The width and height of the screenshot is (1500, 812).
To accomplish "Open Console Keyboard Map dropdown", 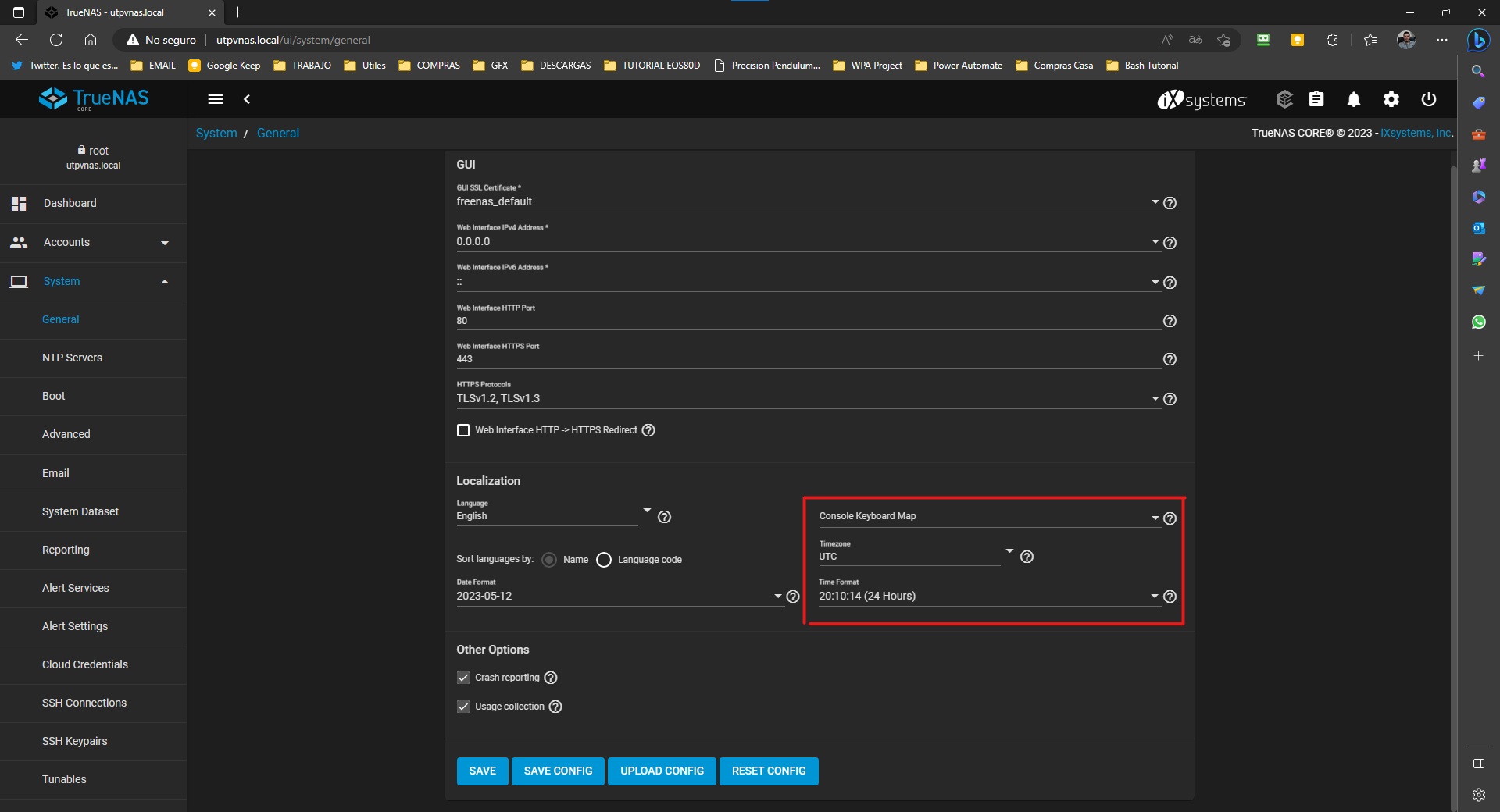I will point(989,517).
